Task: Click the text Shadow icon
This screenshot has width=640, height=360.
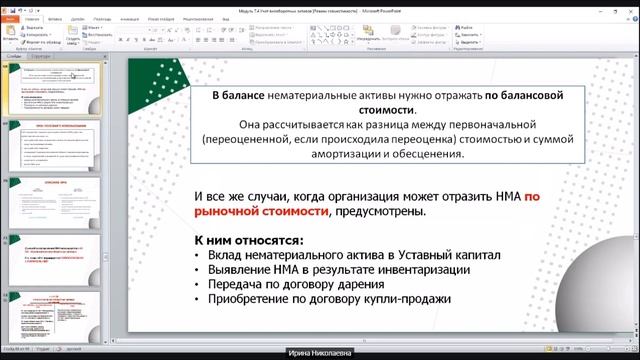Action: [144, 40]
